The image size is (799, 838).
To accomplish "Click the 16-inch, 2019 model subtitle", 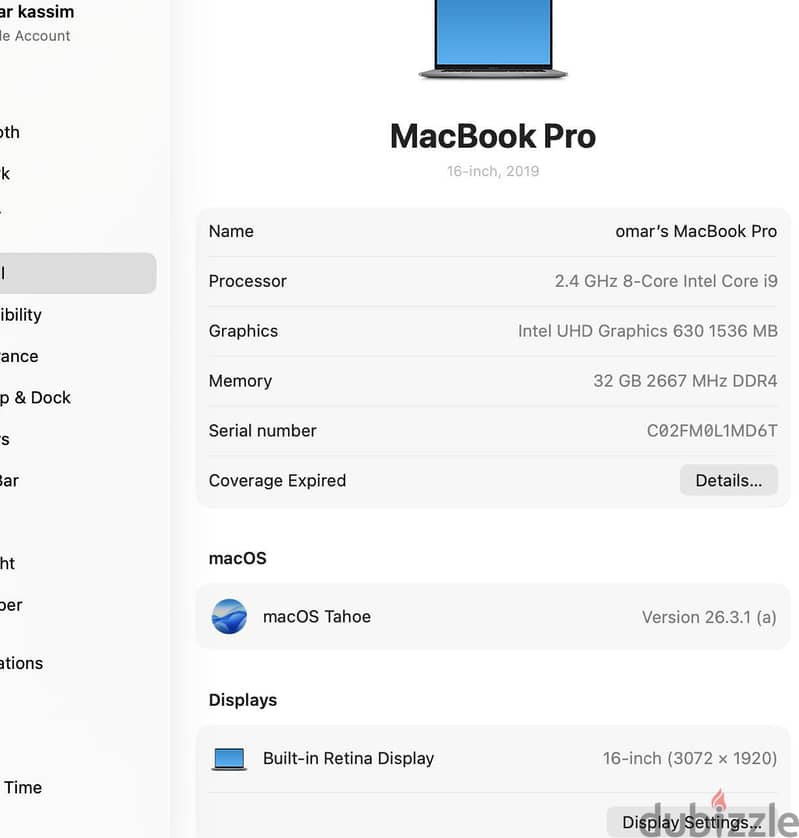I will 493,171.
